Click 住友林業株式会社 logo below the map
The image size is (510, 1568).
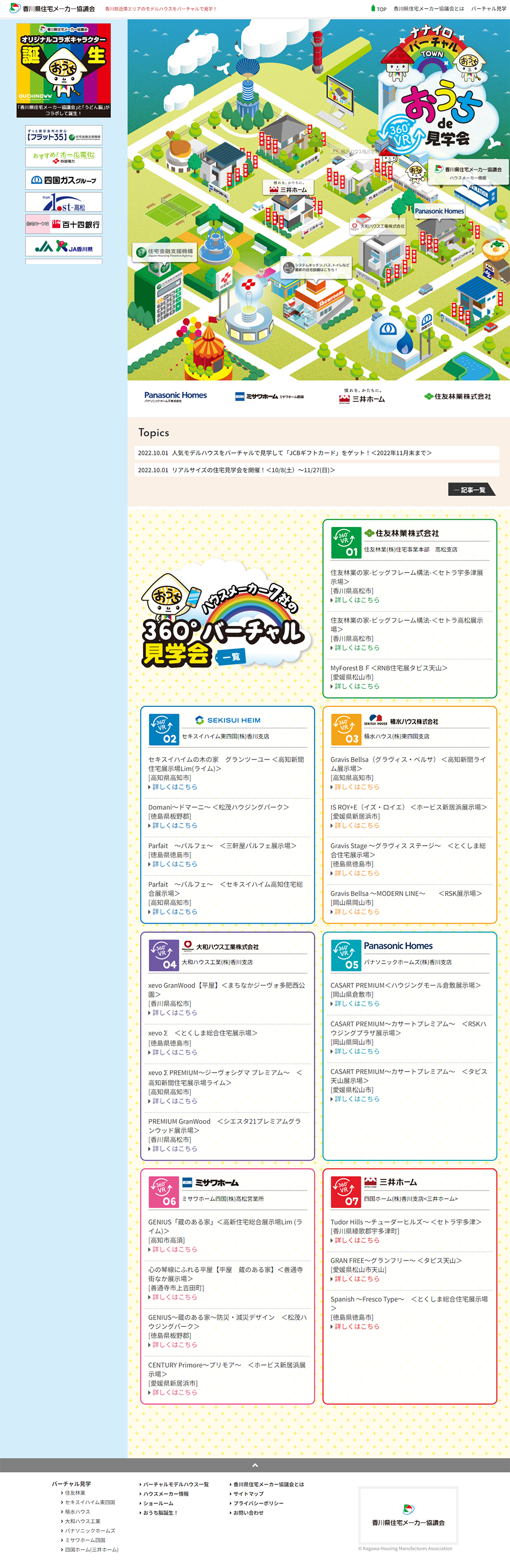457,397
